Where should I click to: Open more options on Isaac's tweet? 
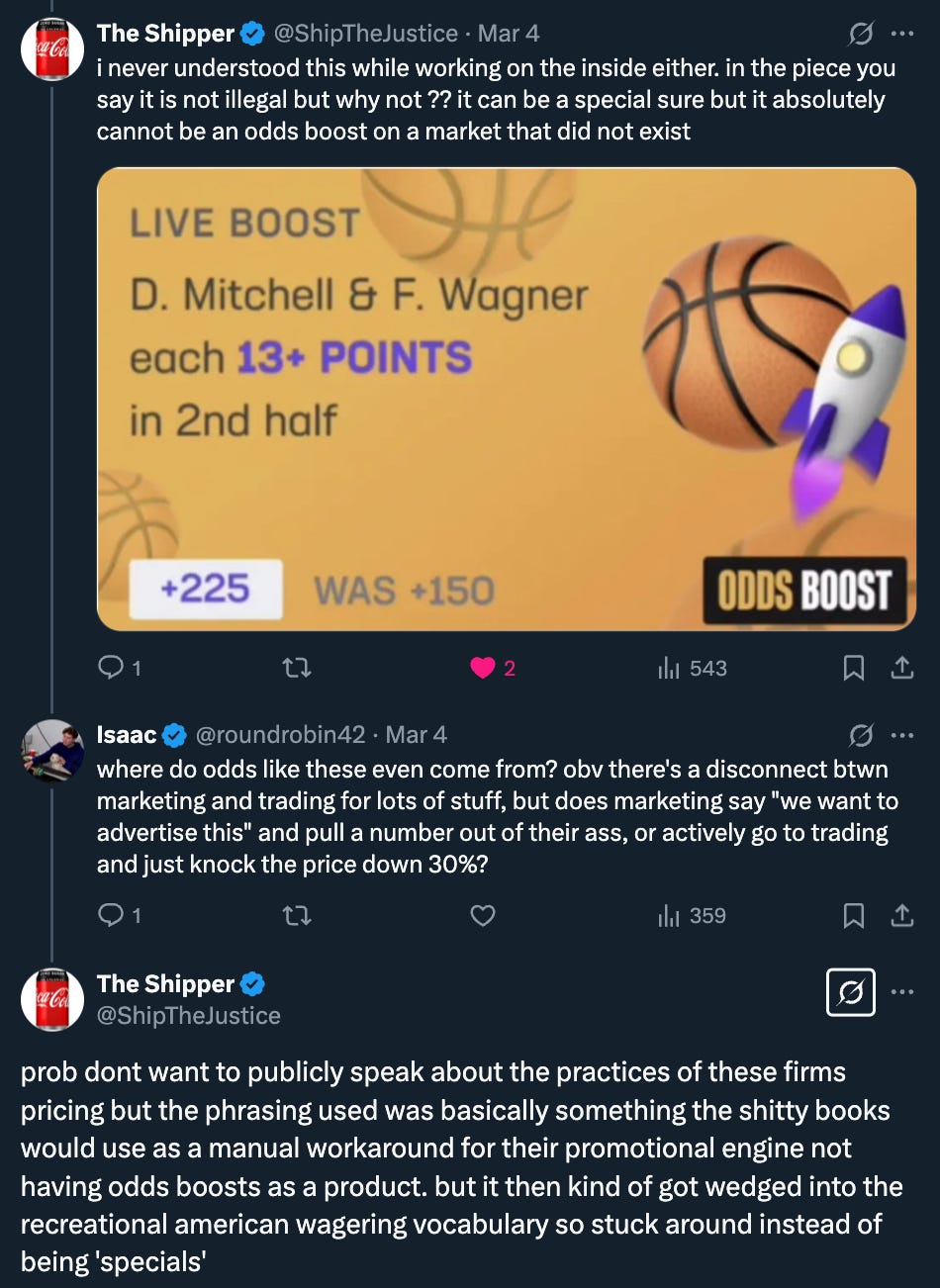tap(902, 735)
